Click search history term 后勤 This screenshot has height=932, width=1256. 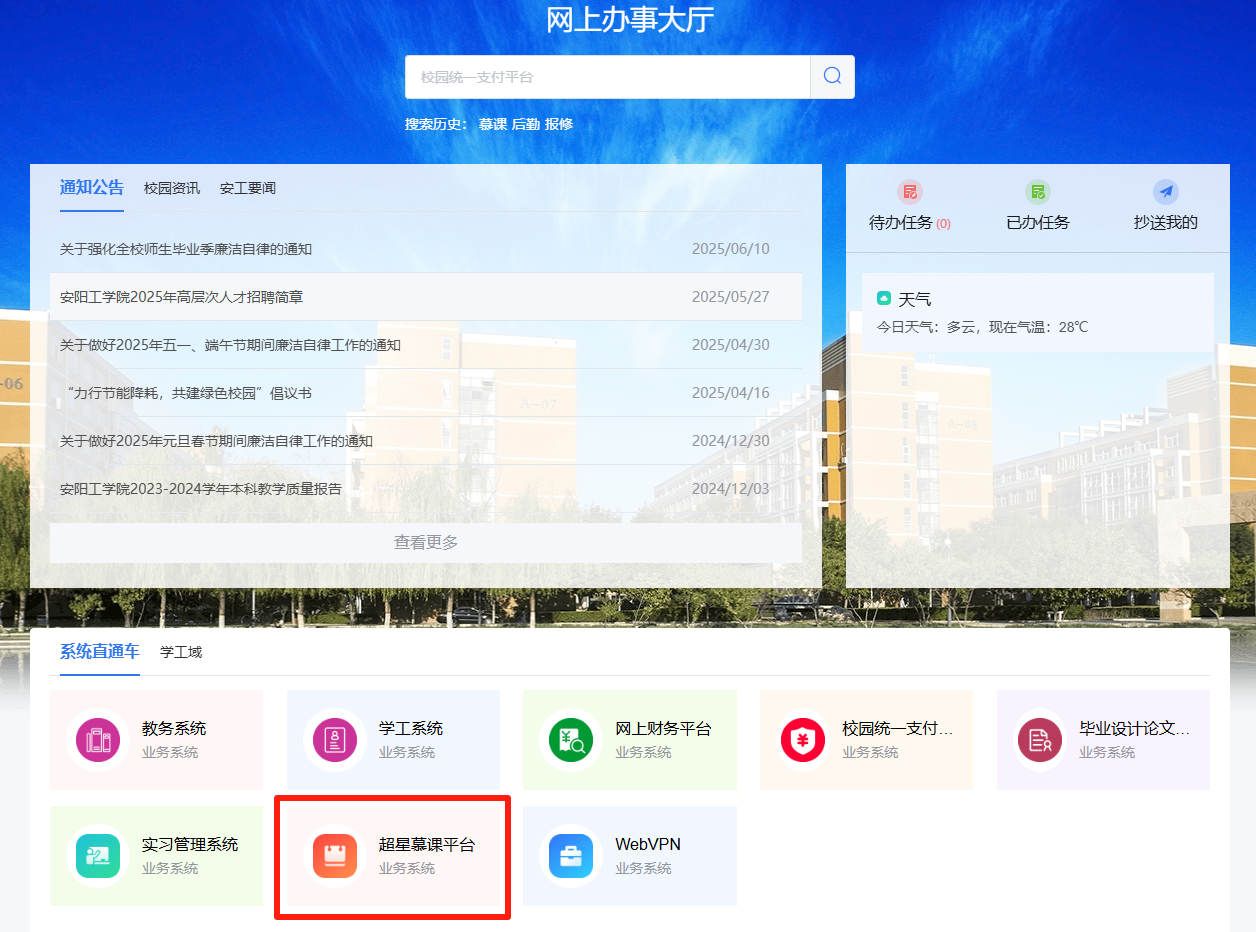(526, 124)
